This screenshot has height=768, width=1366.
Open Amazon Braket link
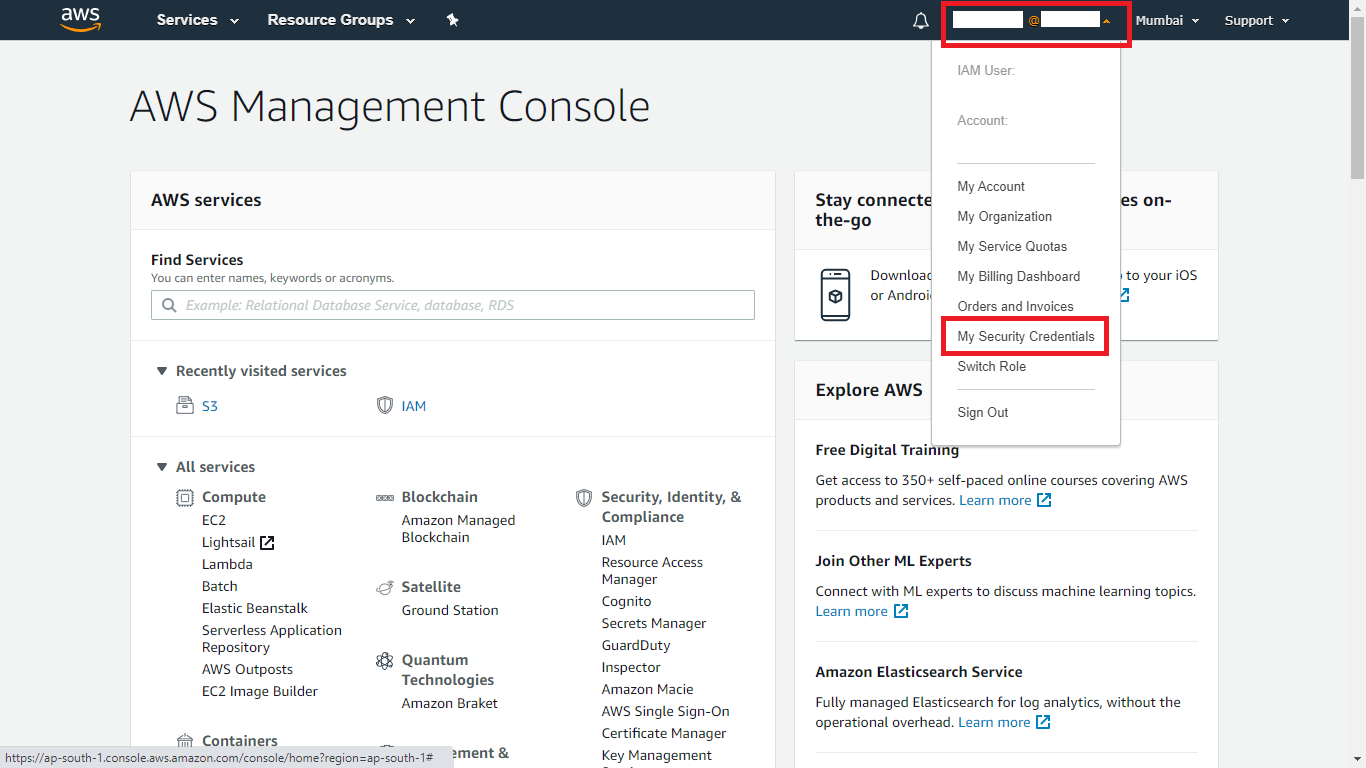click(x=450, y=703)
